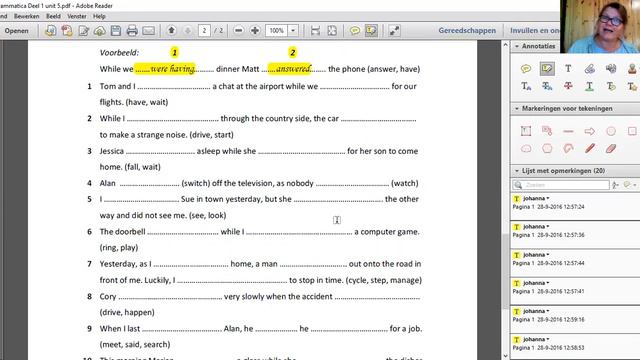640x360 pixels.
Task: Go to previous page arrow
Action: (x=171, y=30)
